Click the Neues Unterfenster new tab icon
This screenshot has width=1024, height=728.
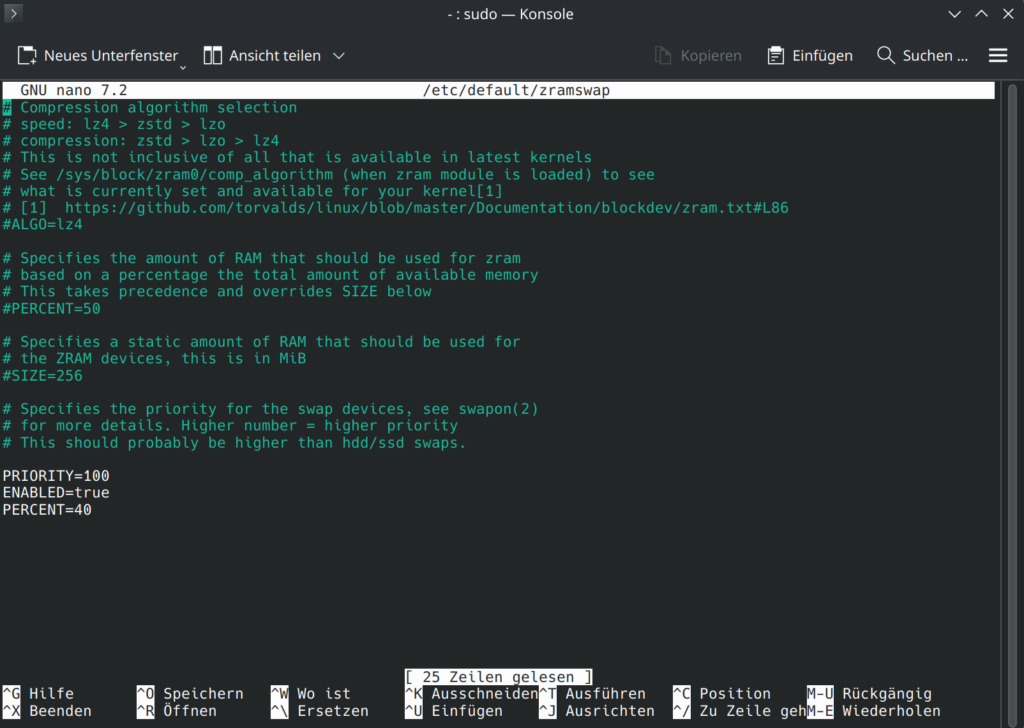pos(27,56)
